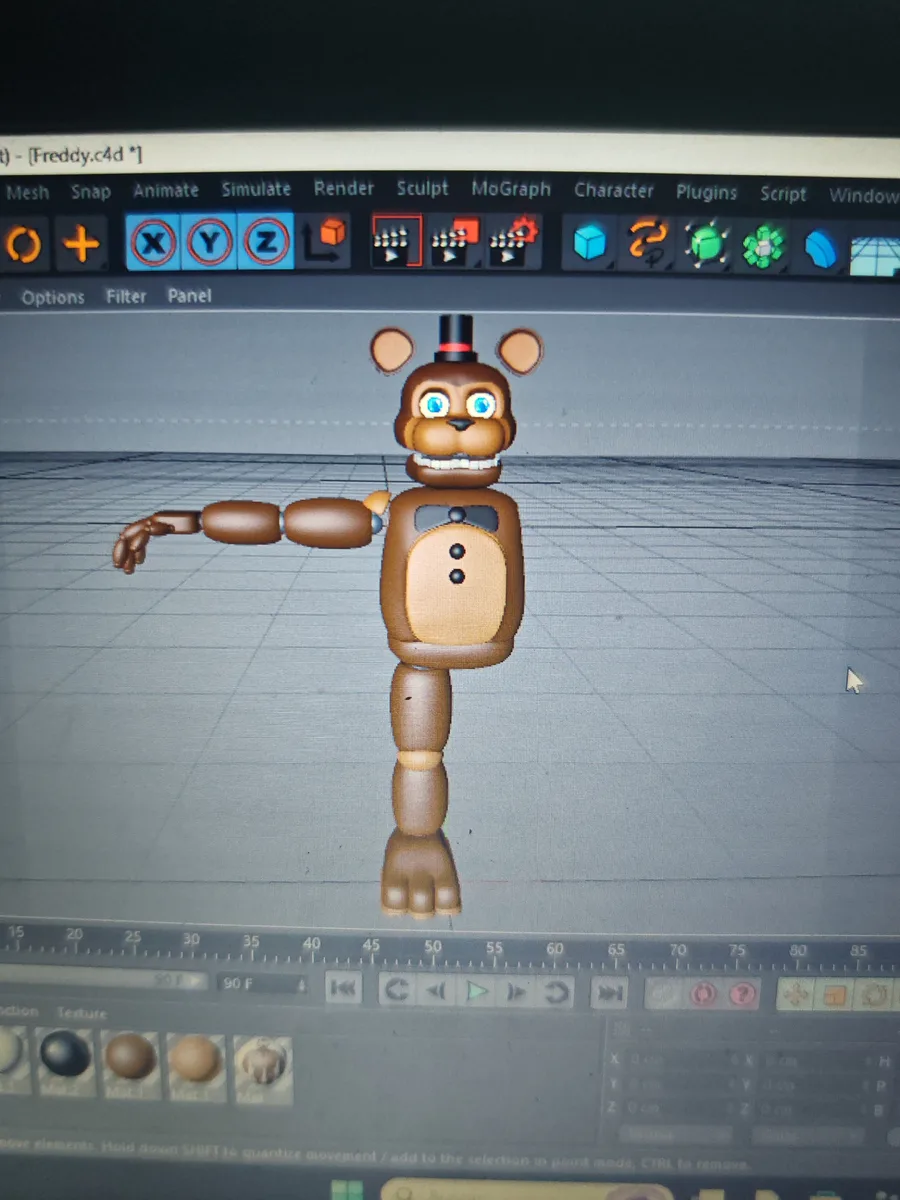Open the Simulate menu
Image resolution: width=900 pixels, height=1200 pixels.
[x=256, y=189]
